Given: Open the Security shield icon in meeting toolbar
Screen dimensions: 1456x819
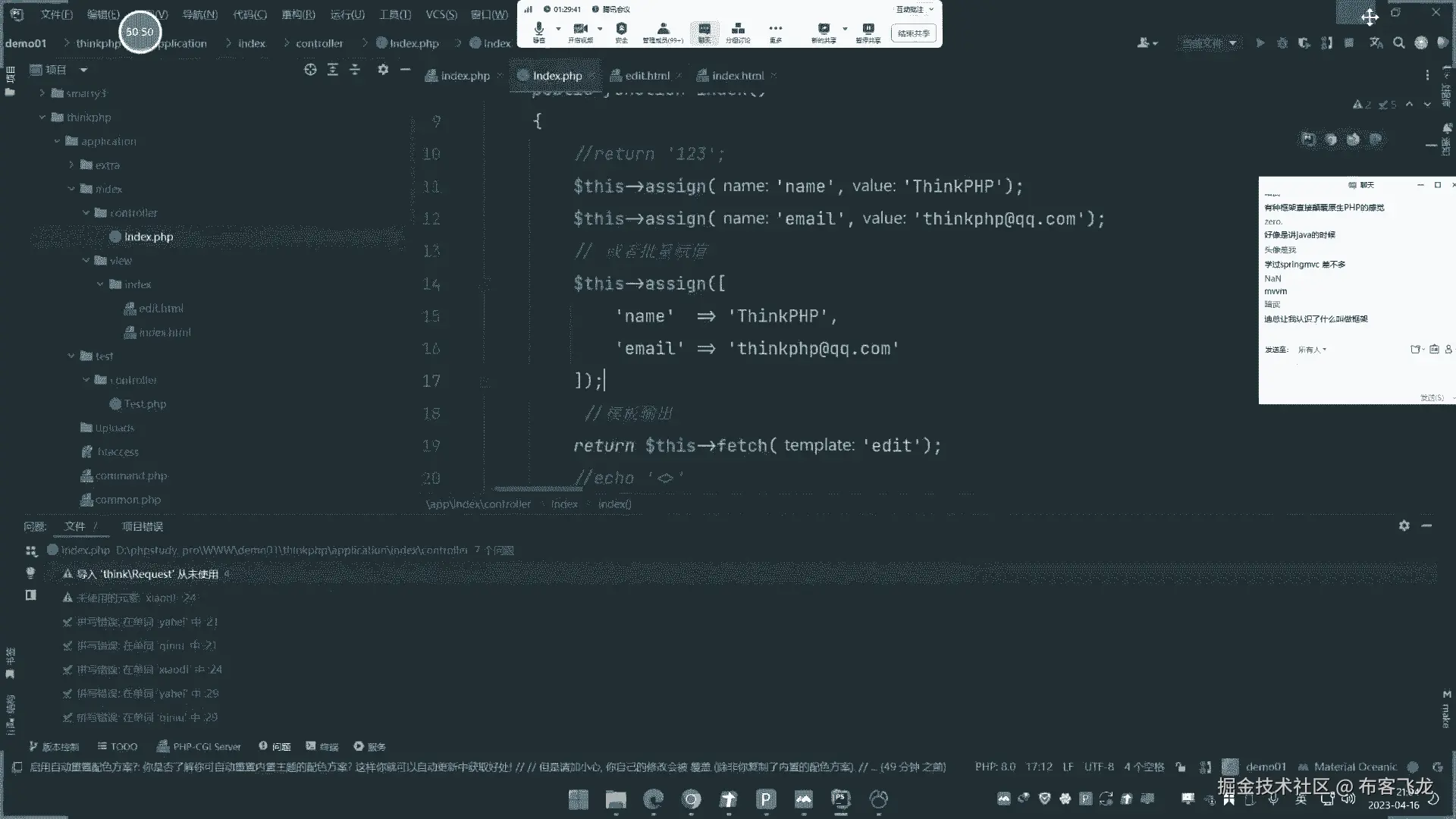Looking at the screenshot, I should click(x=621, y=29).
